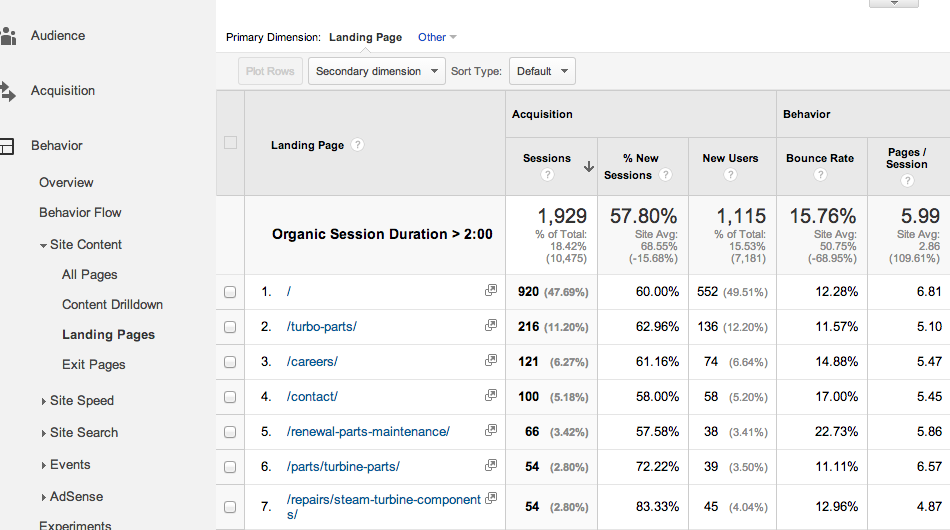Open the /parts/turbine-parts/ link

(344, 467)
